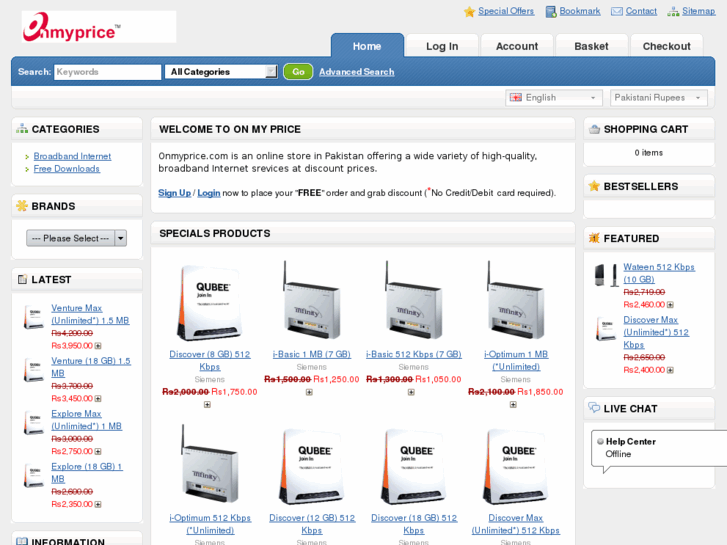The height and width of the screenshot is (545, 727).
Task: Click the i-Basic 1 MB router image
Action: [312, 300]
